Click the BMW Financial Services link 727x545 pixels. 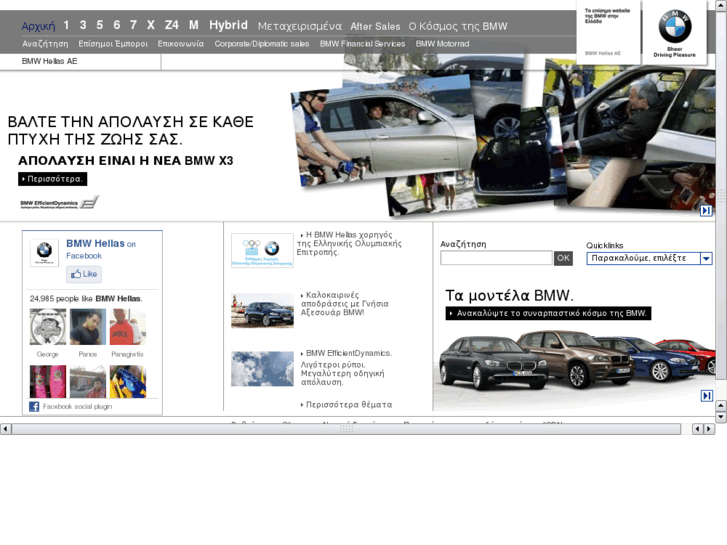pyautogui.click(x=363, y=44)
